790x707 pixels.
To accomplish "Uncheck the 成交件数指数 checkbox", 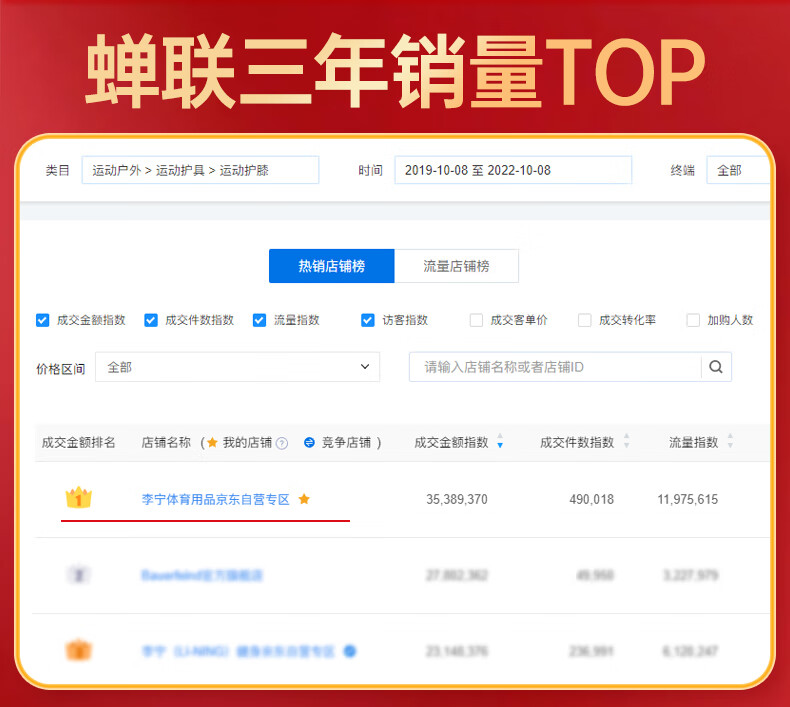I will click(x=151, y=320).
